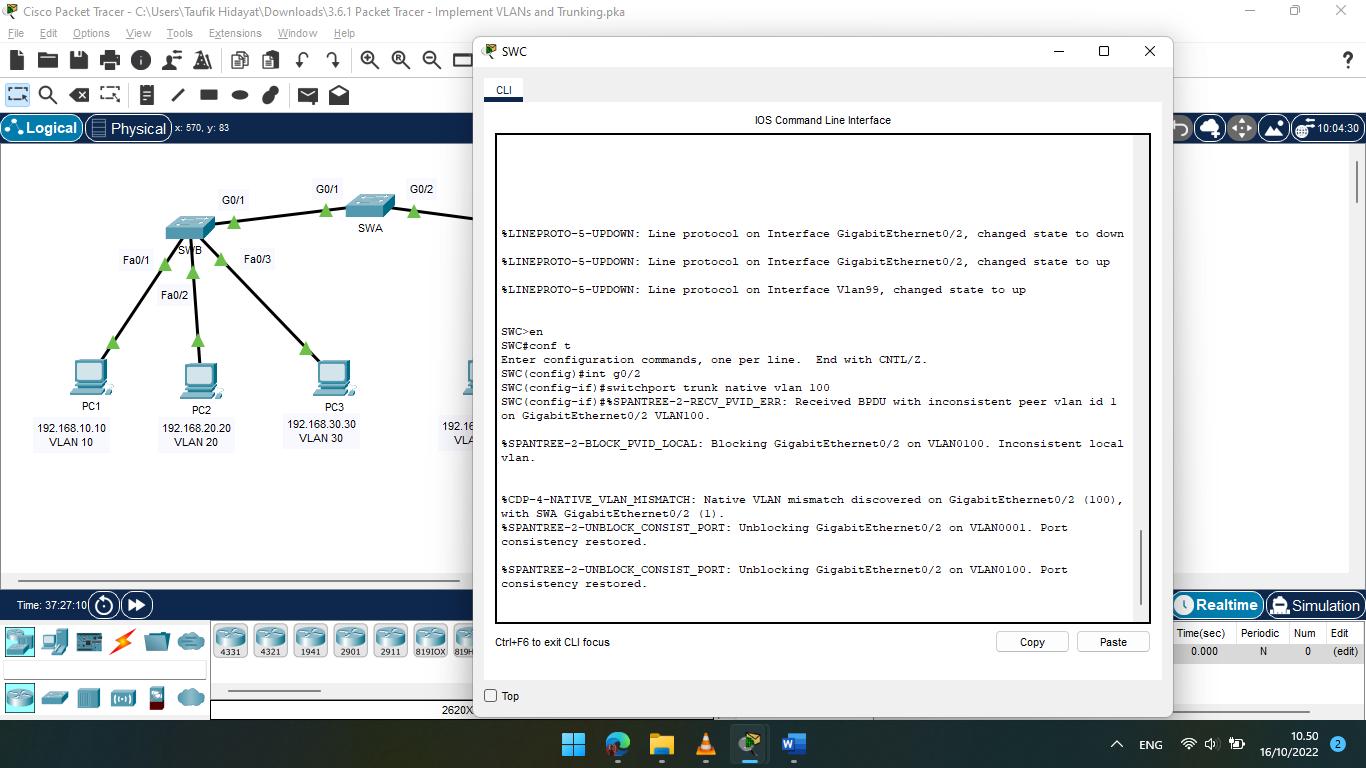Switch to Simulation mode
Screen dimensions: 1366x768
coord(1315,605)
